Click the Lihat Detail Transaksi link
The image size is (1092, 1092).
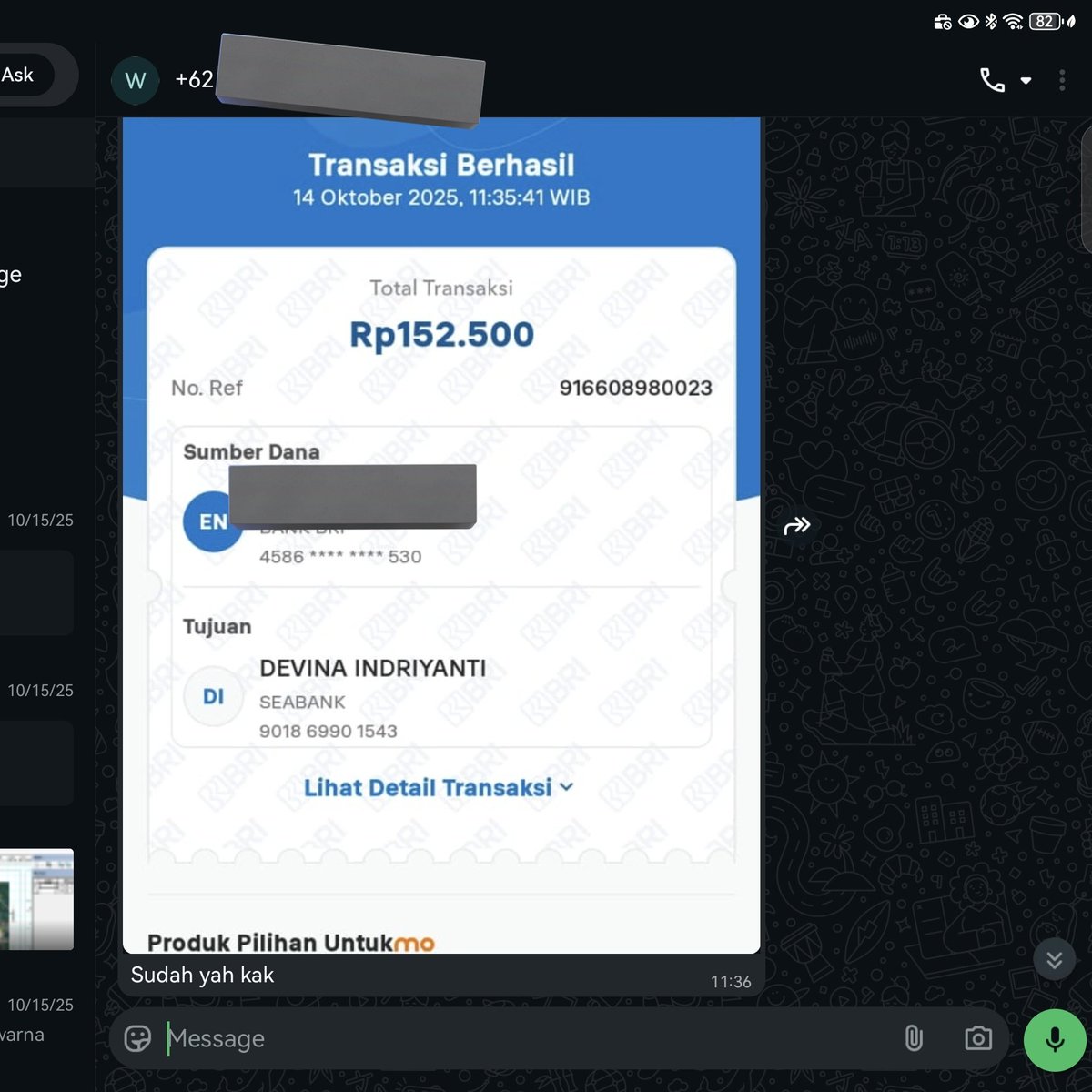[x=430, y=787]
